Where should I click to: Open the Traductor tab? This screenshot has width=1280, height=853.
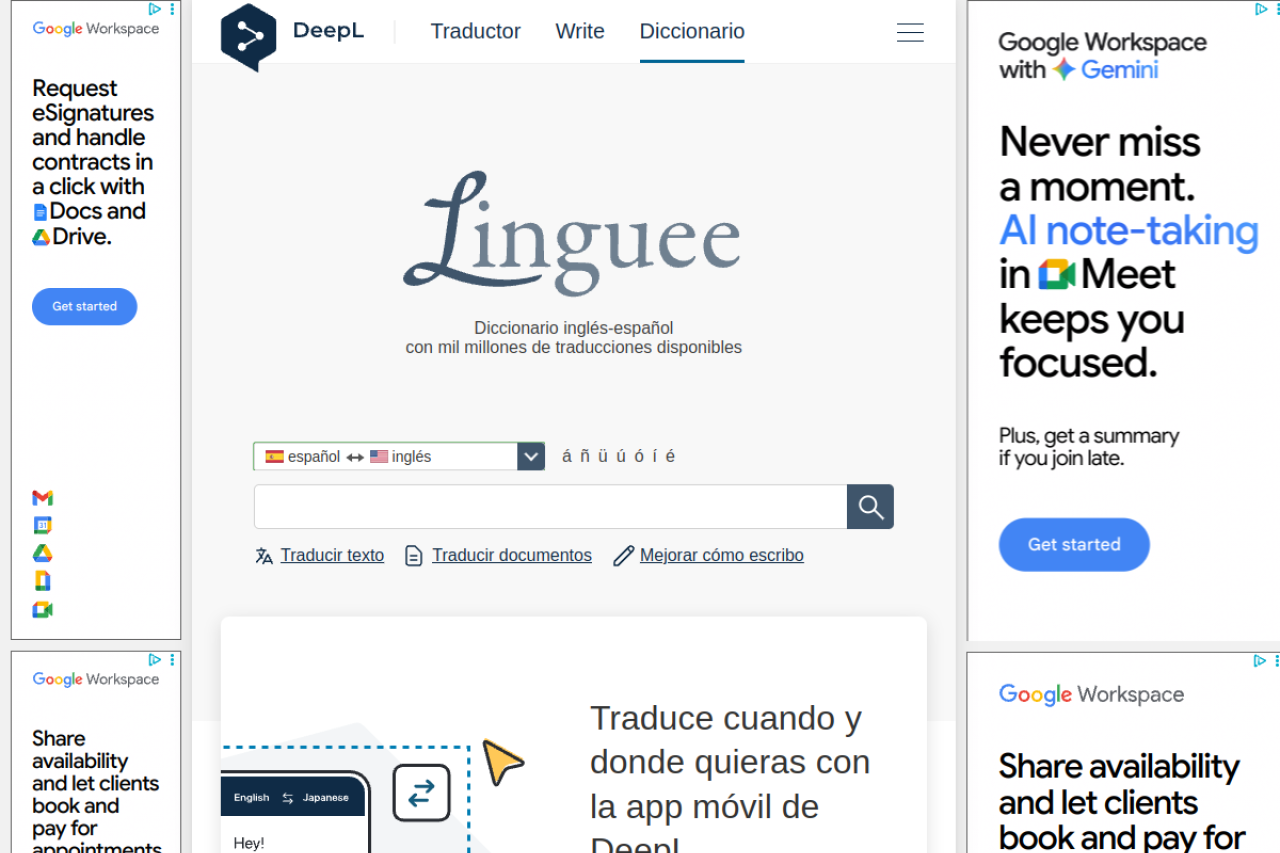click(475, 31)
